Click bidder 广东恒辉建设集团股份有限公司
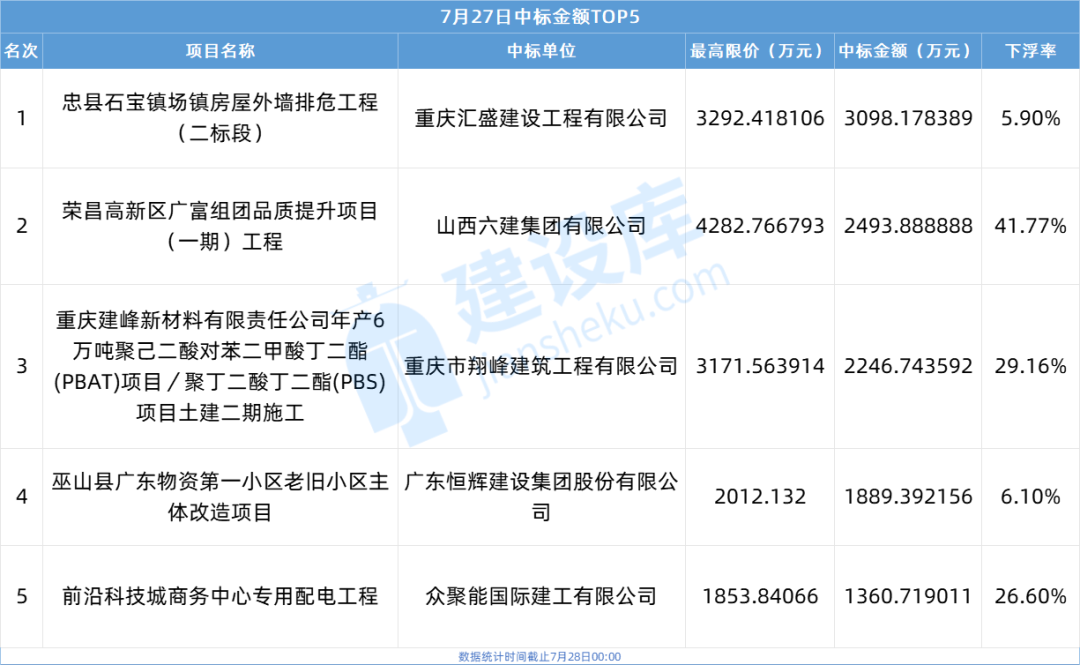1080x665 pixels. (541, 497)
